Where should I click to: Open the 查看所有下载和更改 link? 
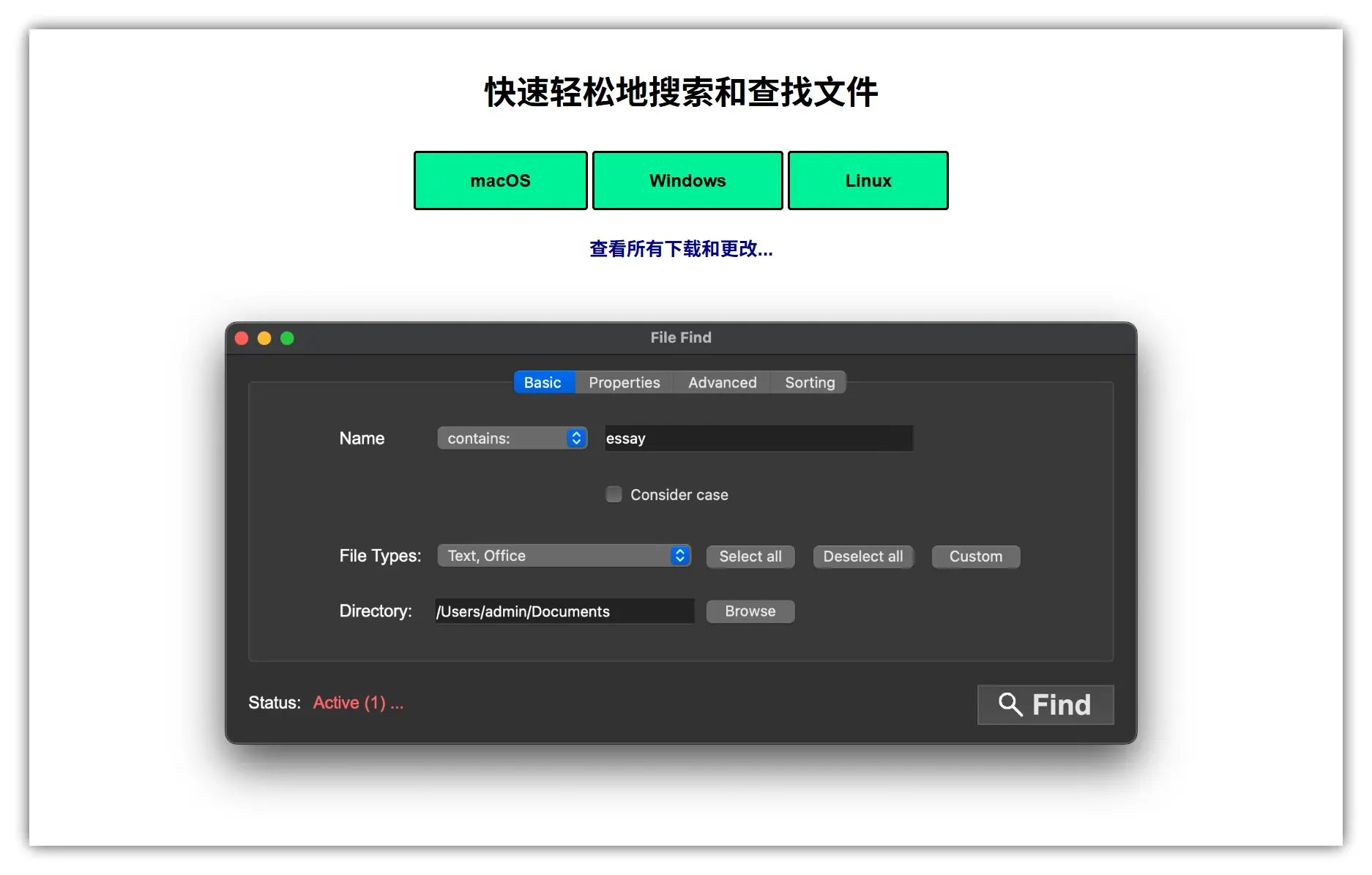tap(681, 249)
